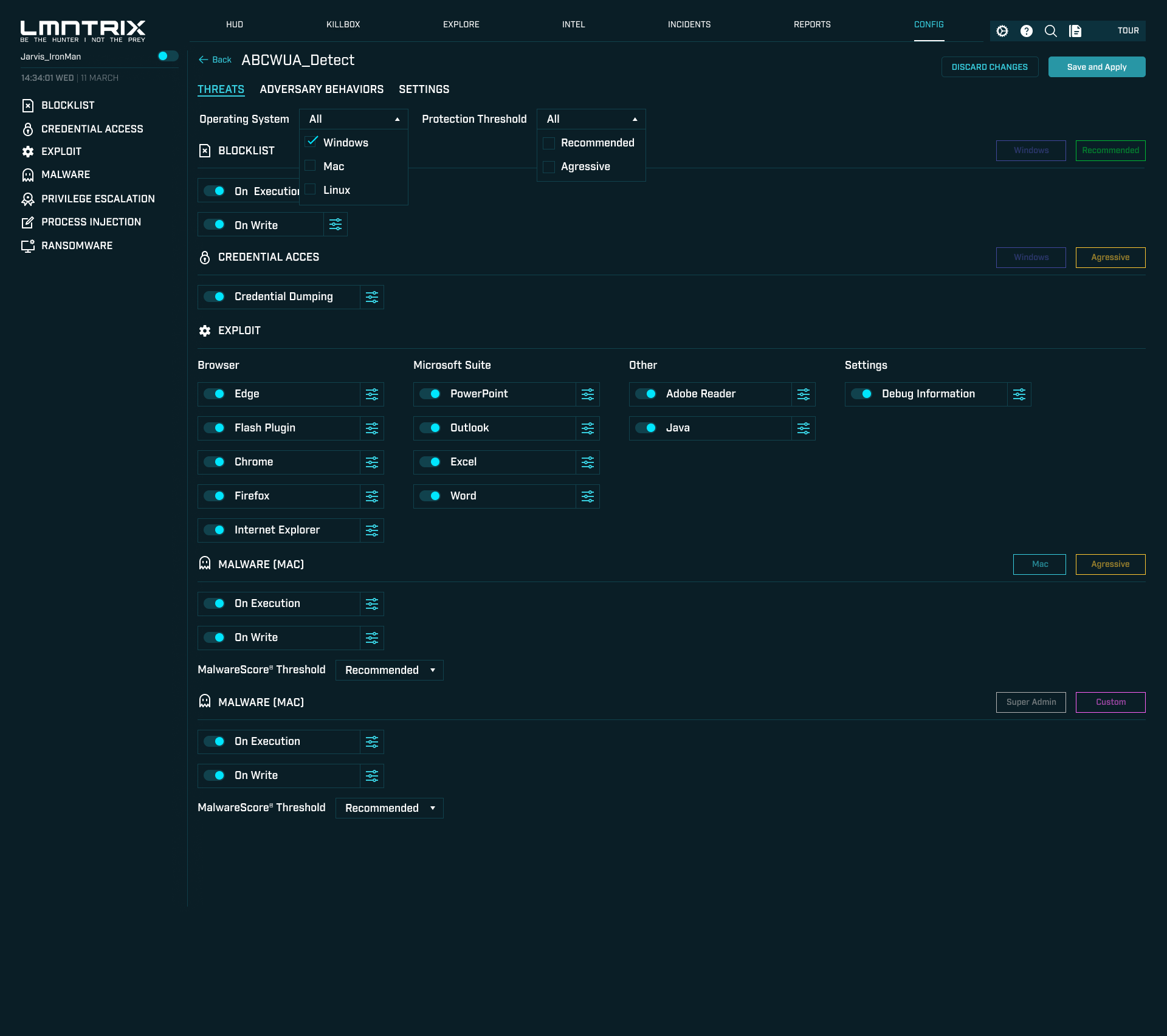
Task: Click the document icon beside TOUR
Action: (1075, 31)
